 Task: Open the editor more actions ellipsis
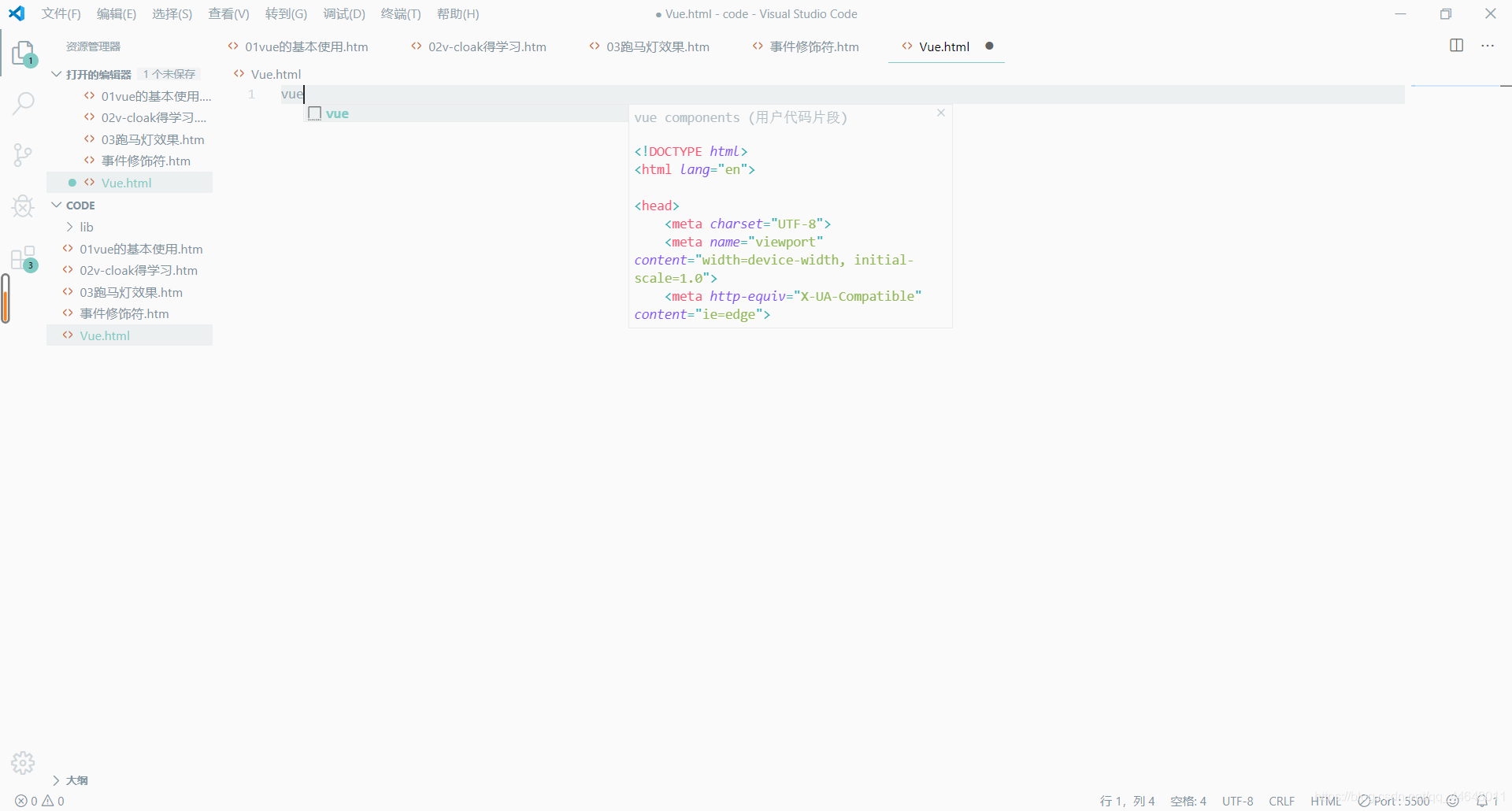[x=1488, y=46]
